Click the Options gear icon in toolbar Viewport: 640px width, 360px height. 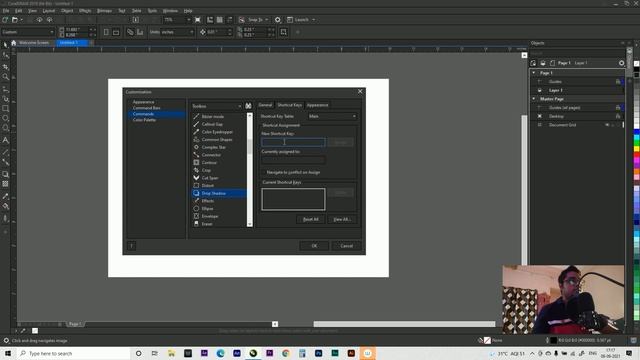(278, 20)
